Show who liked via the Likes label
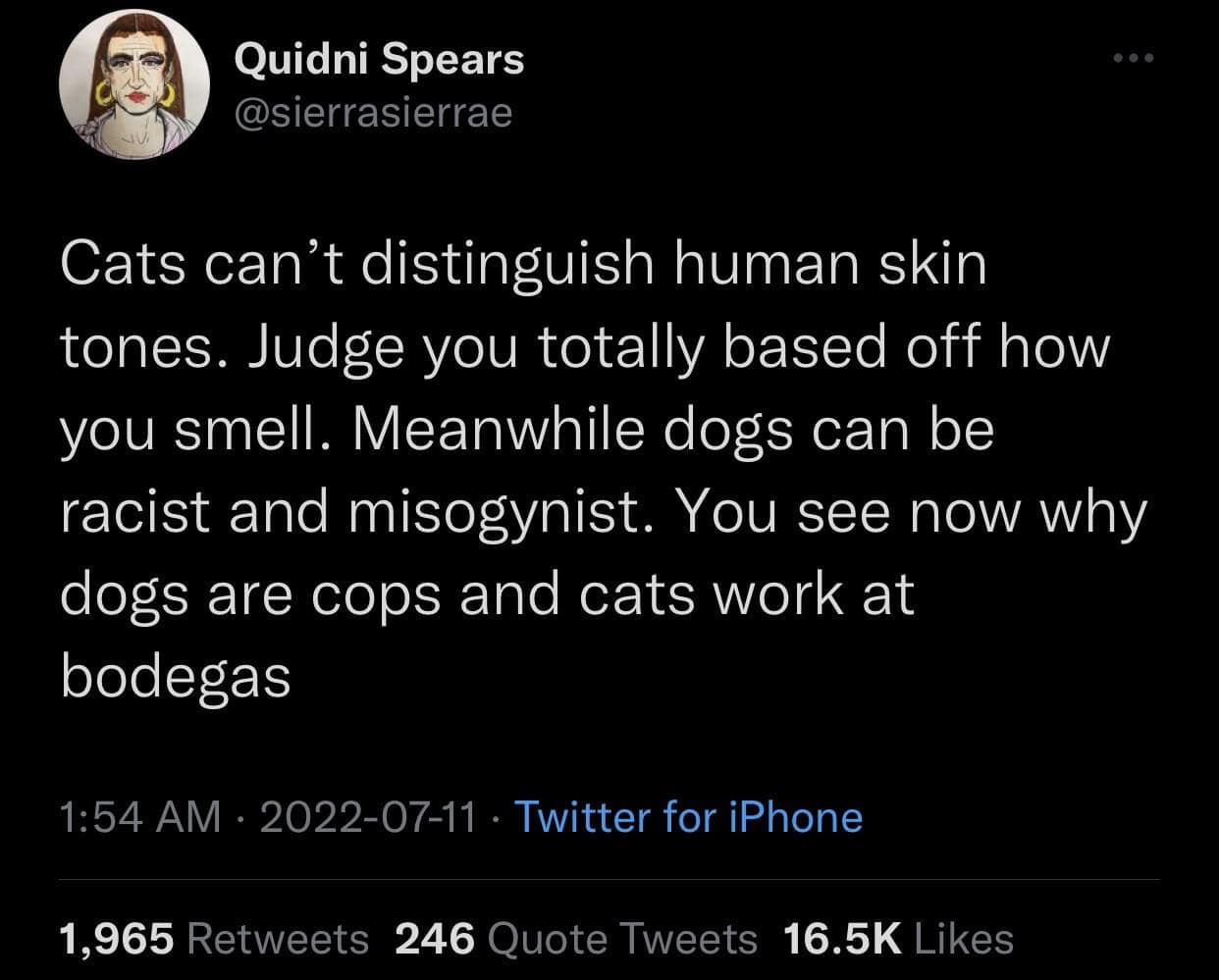1219x980 pixels. tap(963, 939)
